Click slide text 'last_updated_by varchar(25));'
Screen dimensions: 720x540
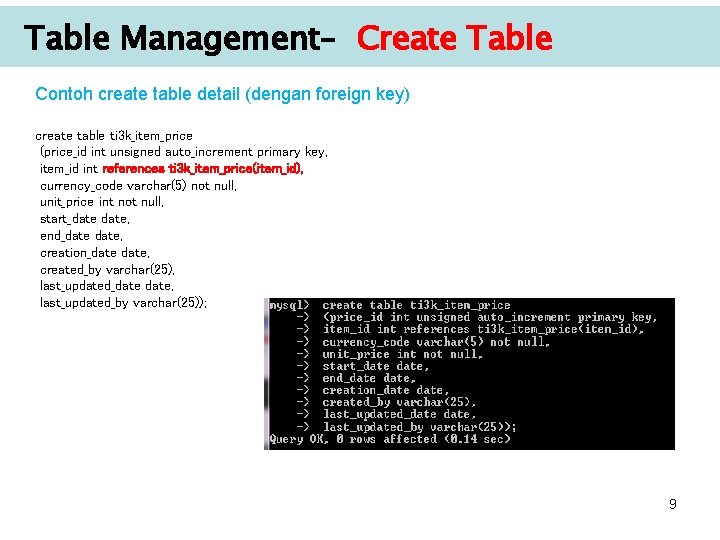(124, 303)
